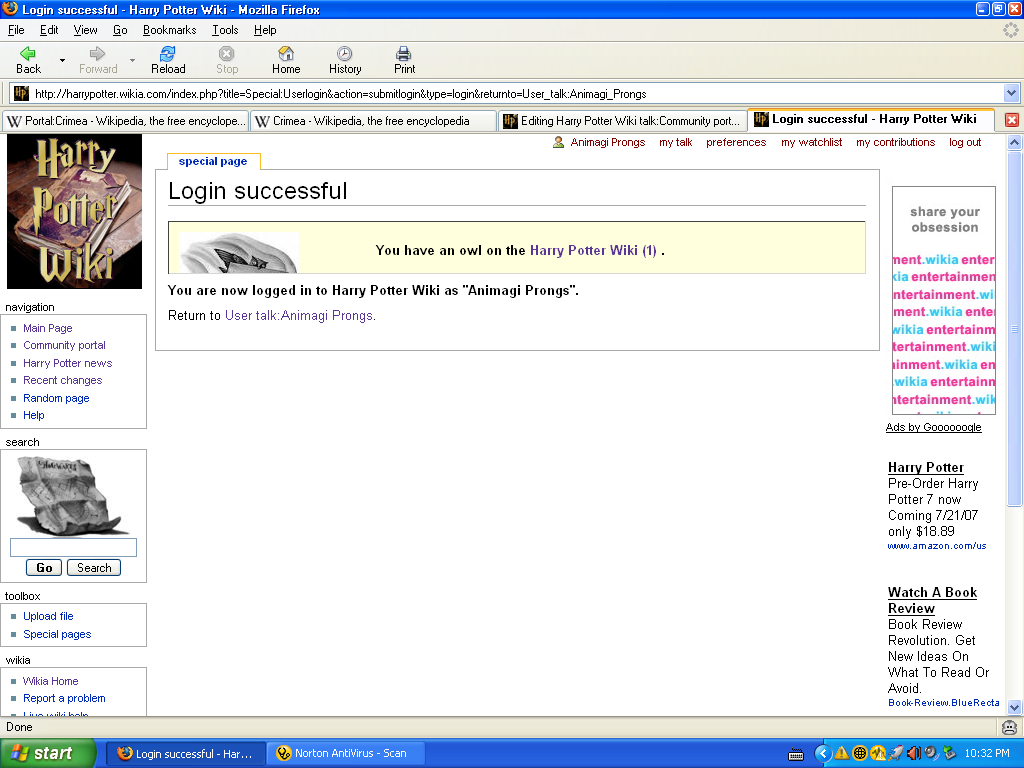Click the Search button
The height and width of the screenshot is (768, 1024).
[x=94, y=568]
